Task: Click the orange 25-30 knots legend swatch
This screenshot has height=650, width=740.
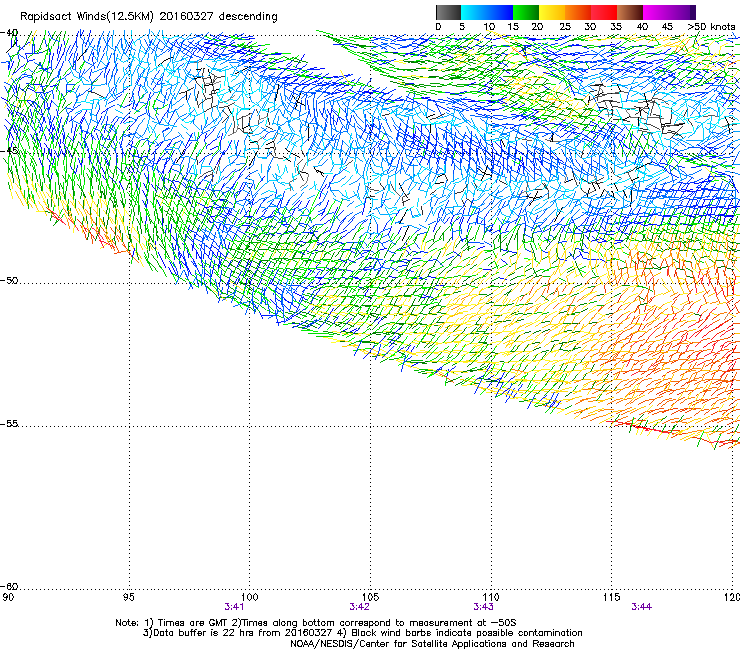Action: coord(578,12)
